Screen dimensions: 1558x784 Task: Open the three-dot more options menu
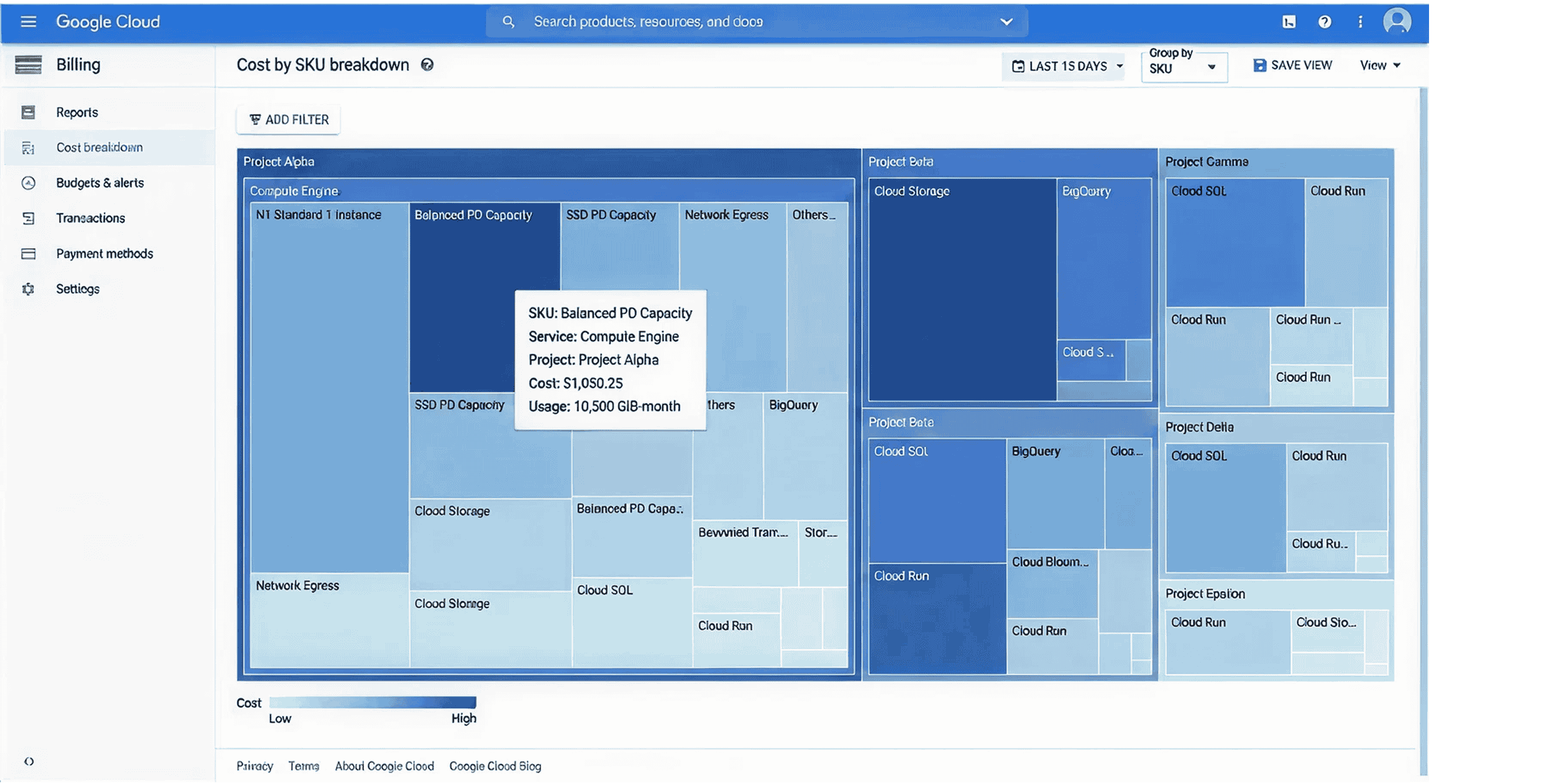pos(1360,22)
